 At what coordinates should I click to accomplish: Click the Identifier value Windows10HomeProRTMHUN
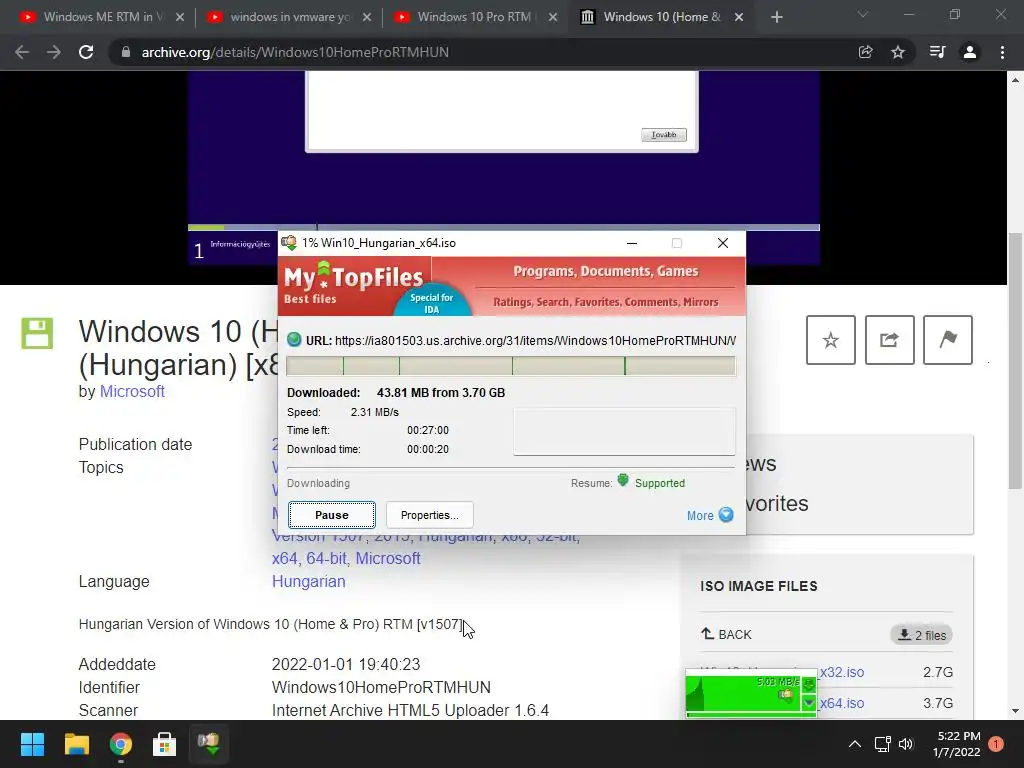[x=381, y=687]
